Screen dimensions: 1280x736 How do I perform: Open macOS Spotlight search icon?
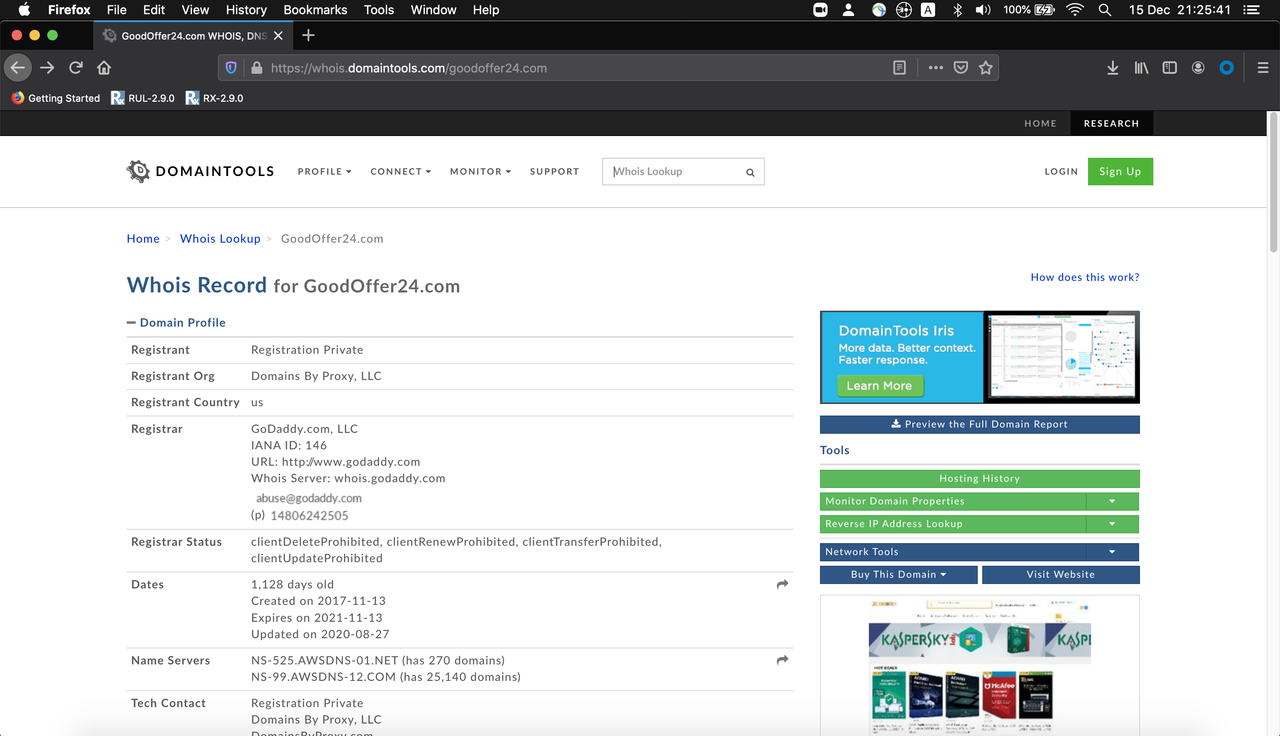pyautogui.click(x=1104, y=10)
